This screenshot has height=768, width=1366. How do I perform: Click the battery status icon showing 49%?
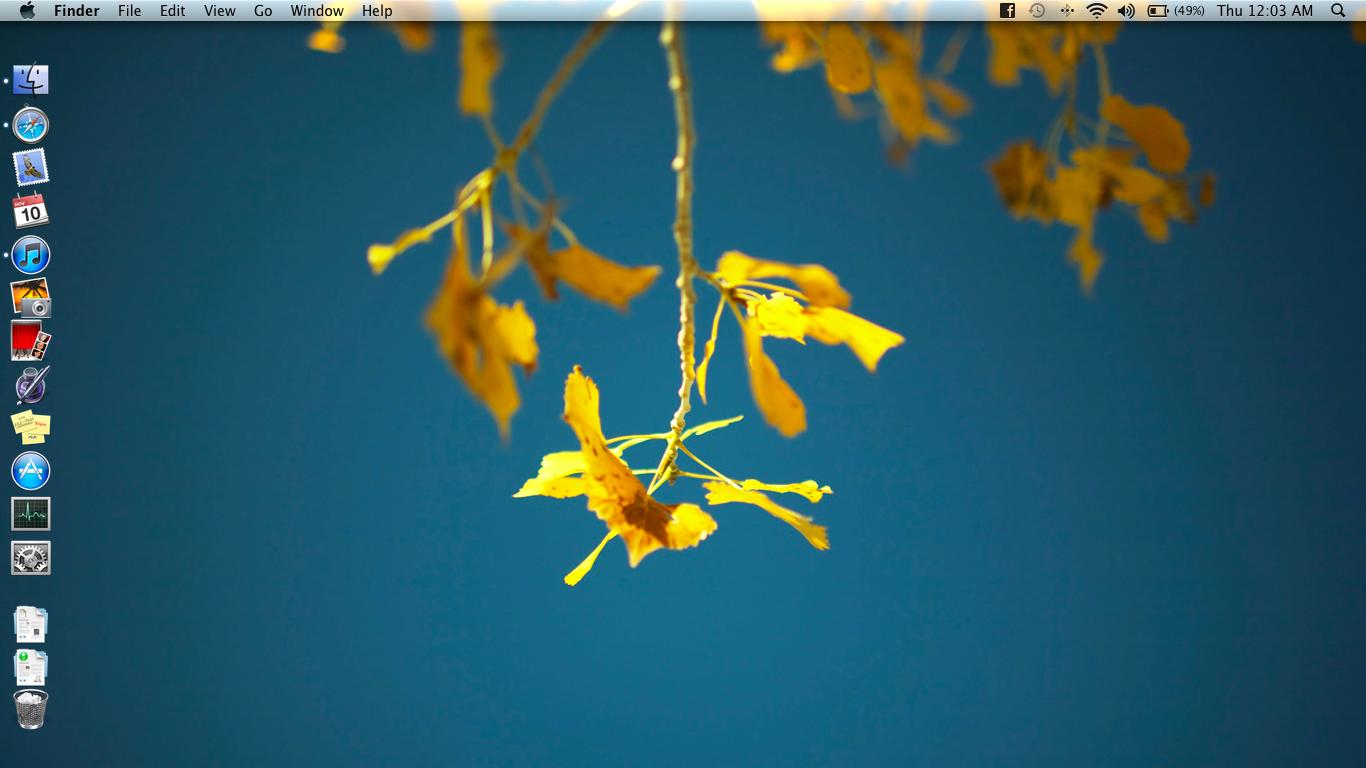1176,11
